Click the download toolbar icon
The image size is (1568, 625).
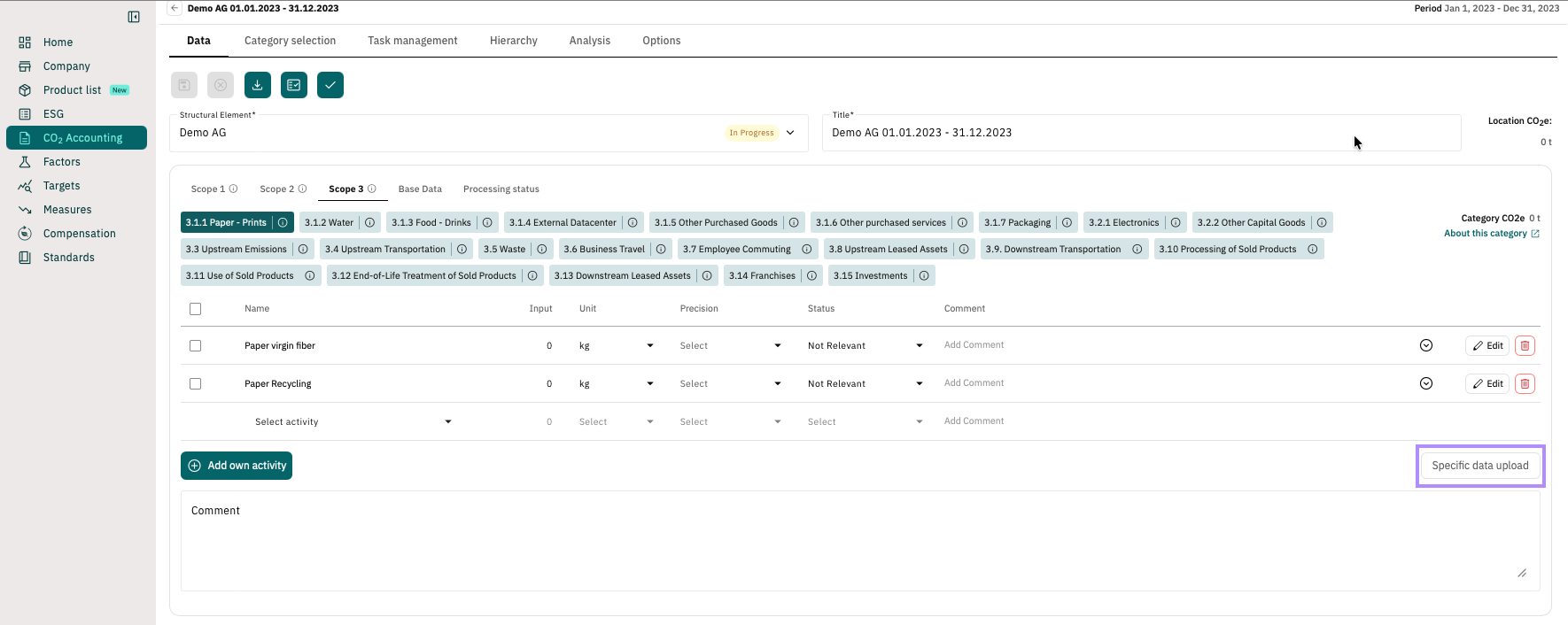click(257, 85)
